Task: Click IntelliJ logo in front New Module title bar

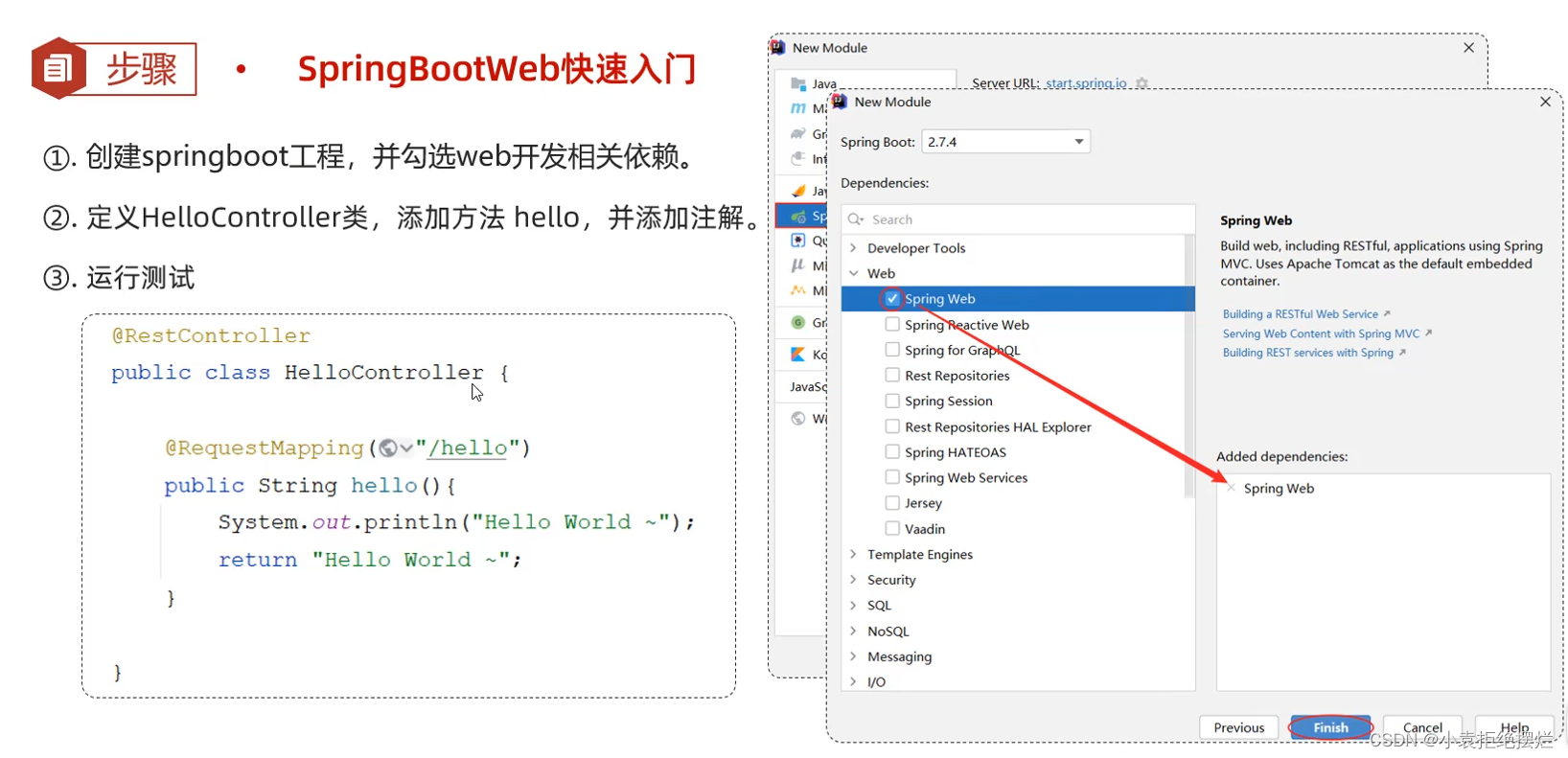Action: [x=840, y=102]
